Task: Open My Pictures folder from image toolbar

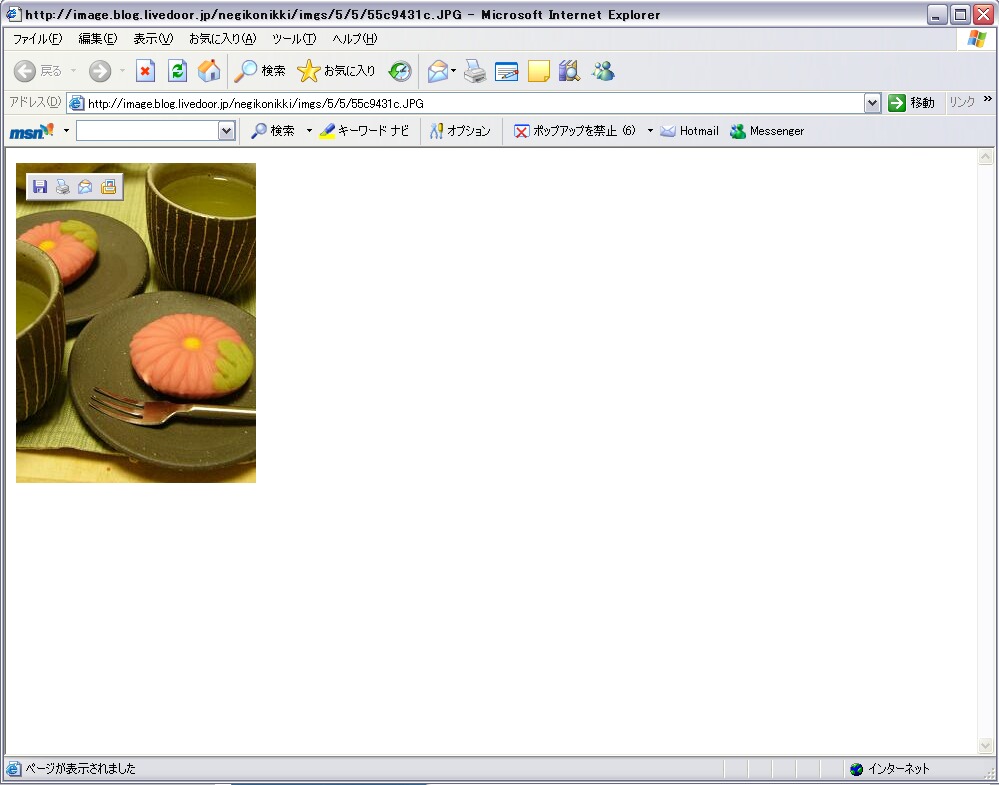Action: [x=108, y=187]
